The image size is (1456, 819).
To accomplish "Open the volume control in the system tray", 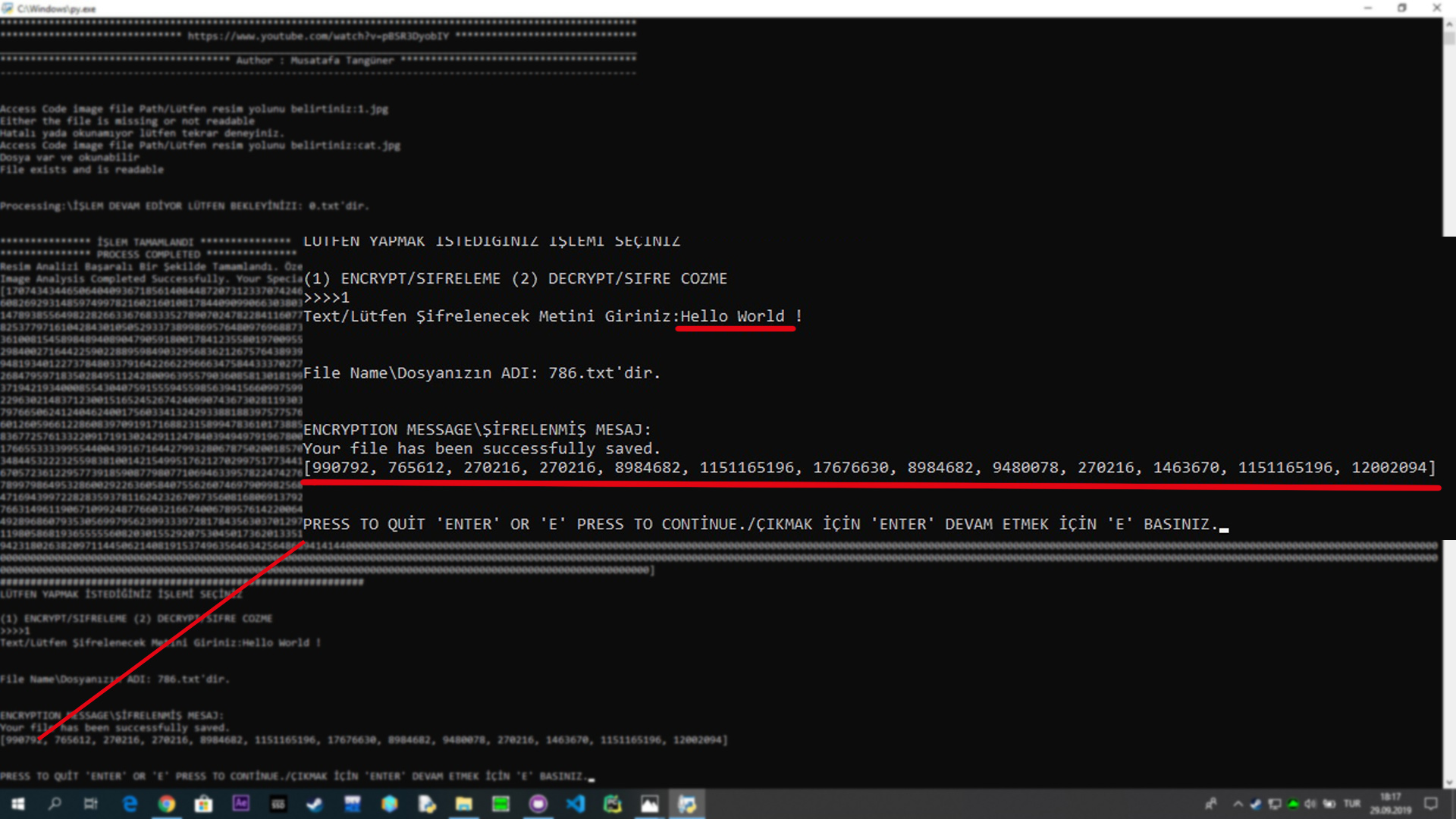I will (x=1310, y=804).
